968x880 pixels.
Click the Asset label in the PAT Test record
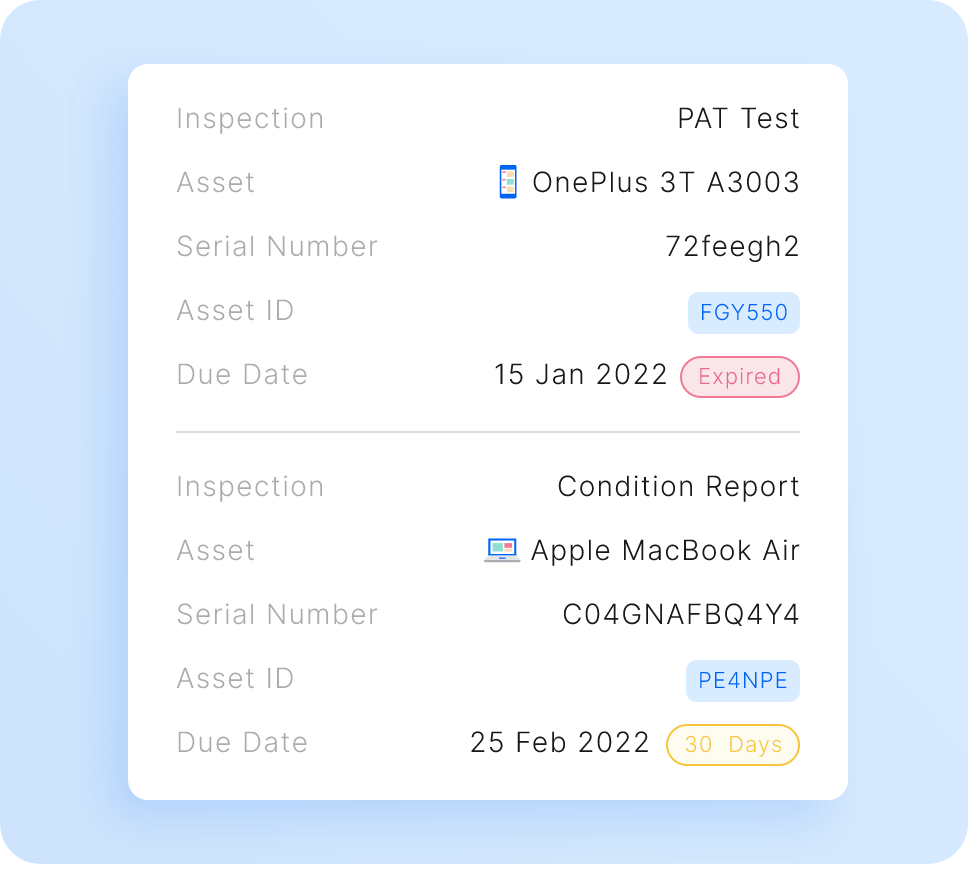click(x=216, y=183)
